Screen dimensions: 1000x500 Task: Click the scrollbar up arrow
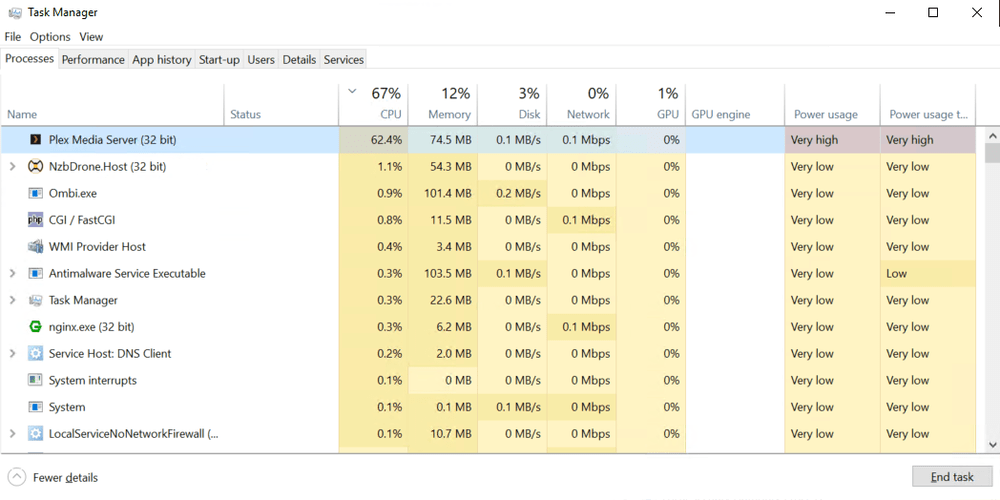tap(992, 135)
